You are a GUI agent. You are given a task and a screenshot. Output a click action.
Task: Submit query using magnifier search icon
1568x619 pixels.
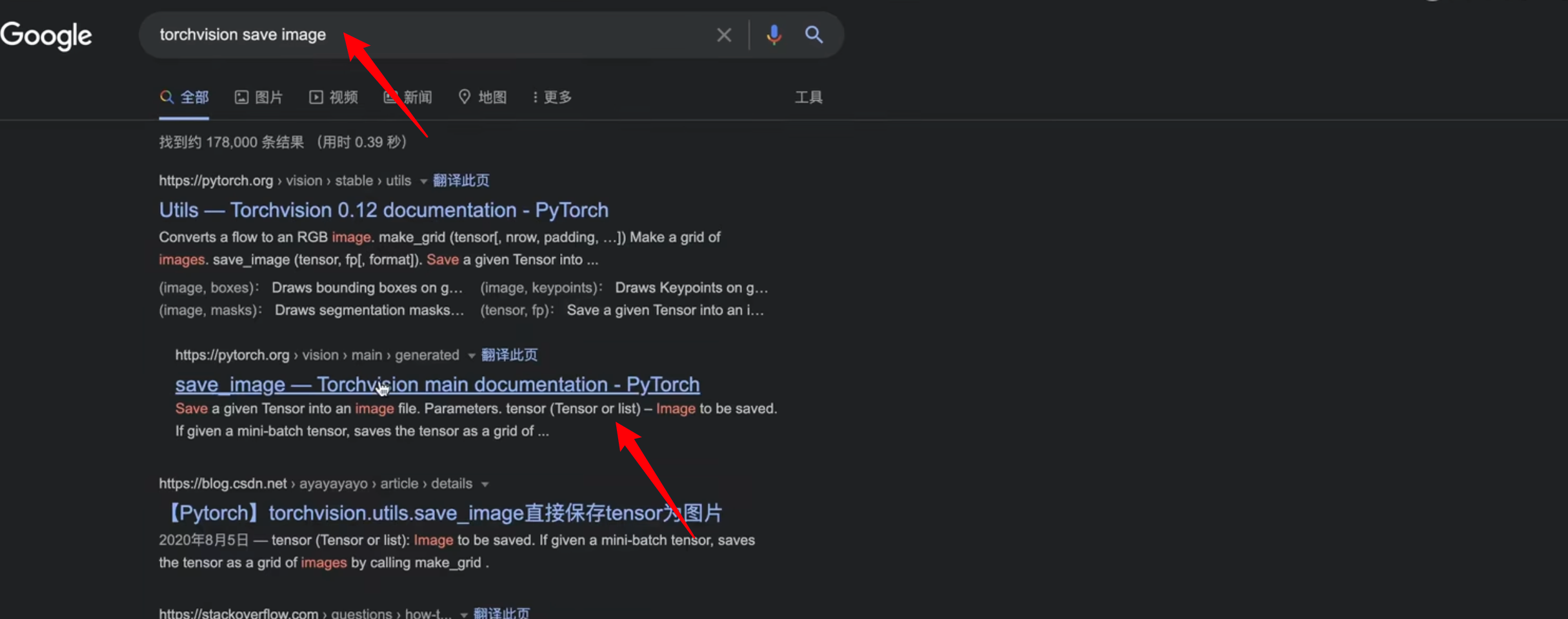[x=814, y=35]
